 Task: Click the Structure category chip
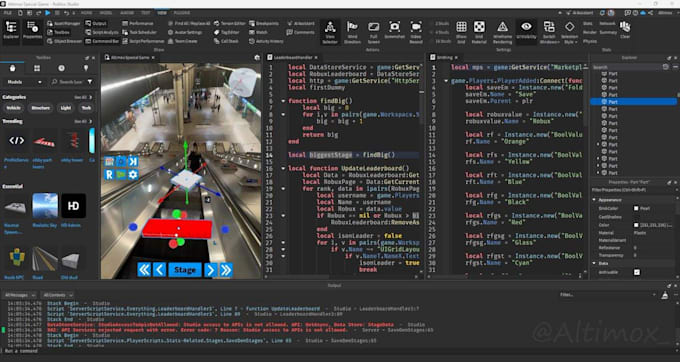41,108
